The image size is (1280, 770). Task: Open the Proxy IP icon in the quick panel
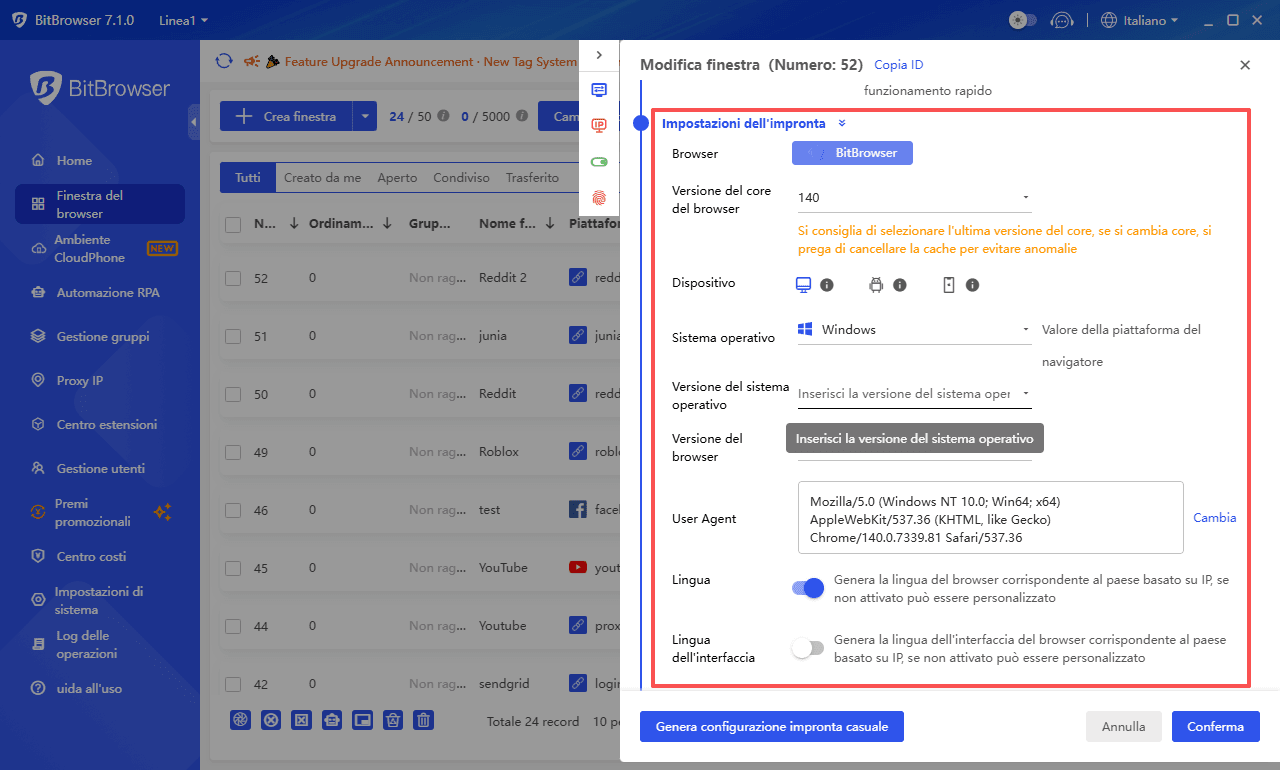(x=599, y=125)
